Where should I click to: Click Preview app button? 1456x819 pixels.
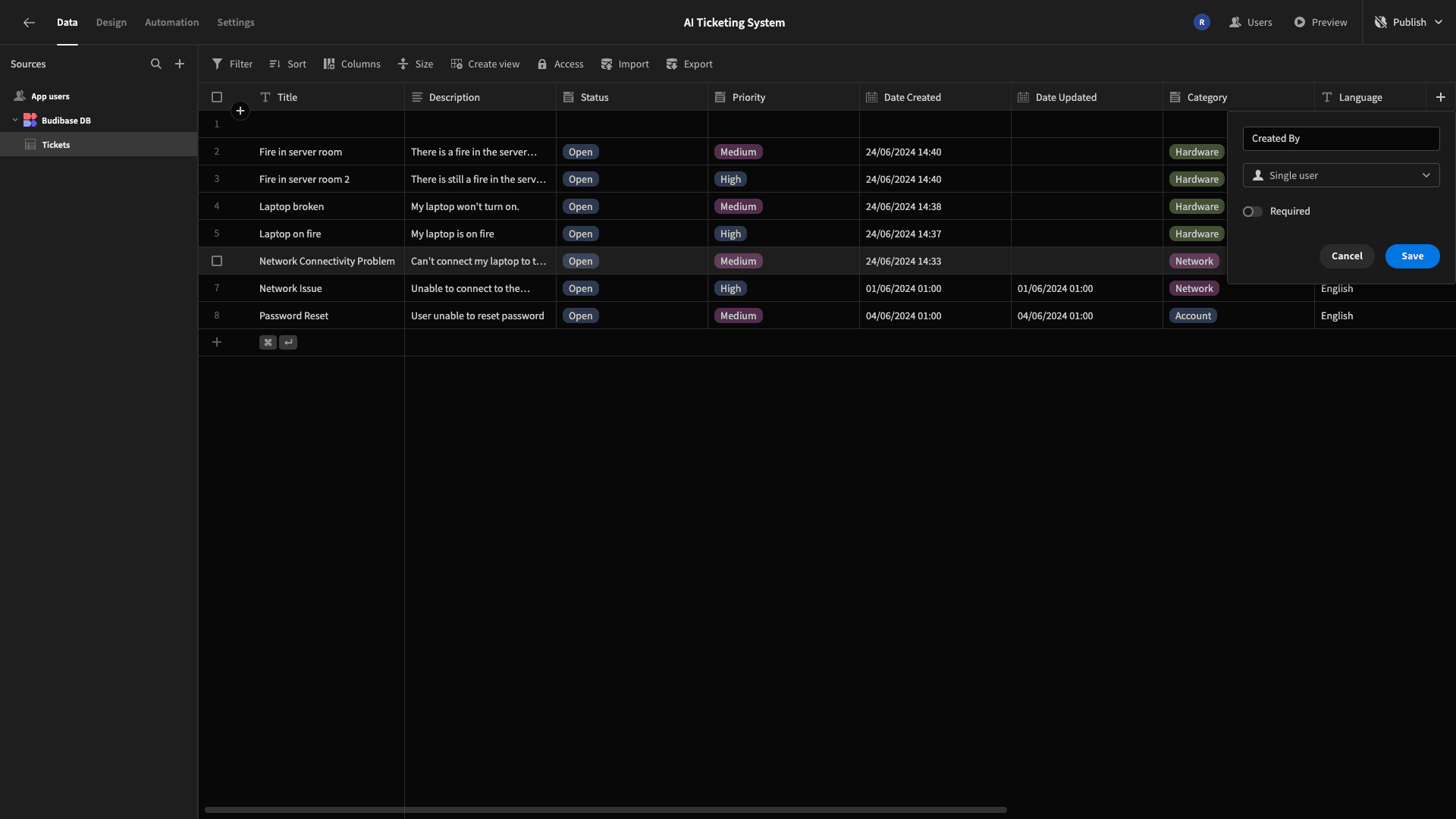point(1320,23)
